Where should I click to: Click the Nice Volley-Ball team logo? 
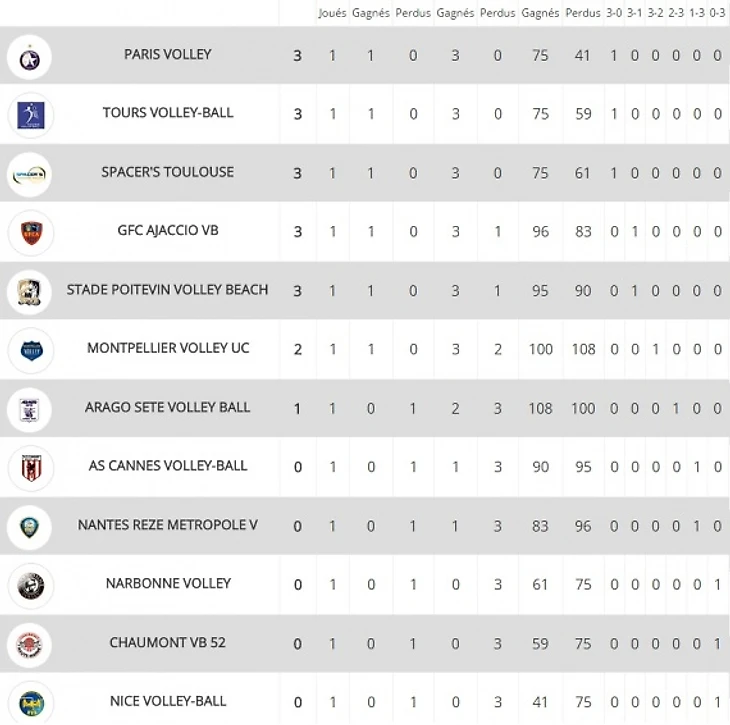point(30,702)
